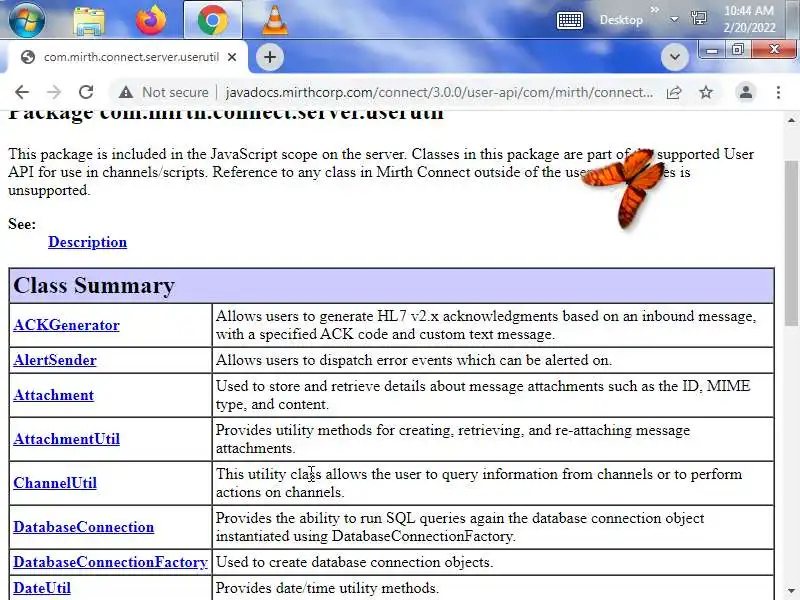Image resolution: width=800 pixels, height=600 pixels.
Task: Expand the Desktop toolbar chevron
Action: tap(655, 10)
